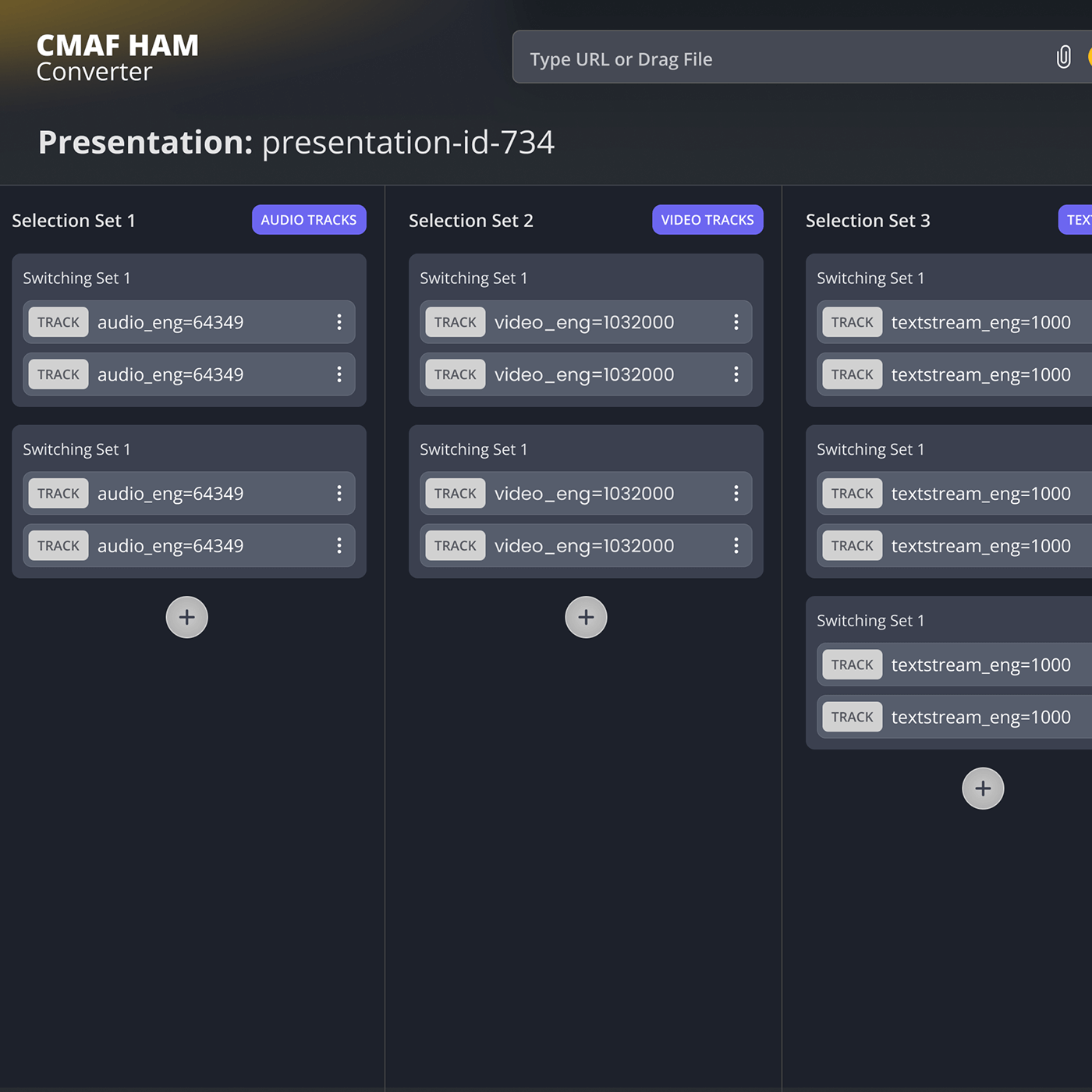
Task: Open the kebab menu of the topmost video_eng=1032000 track
Action: 736,322
